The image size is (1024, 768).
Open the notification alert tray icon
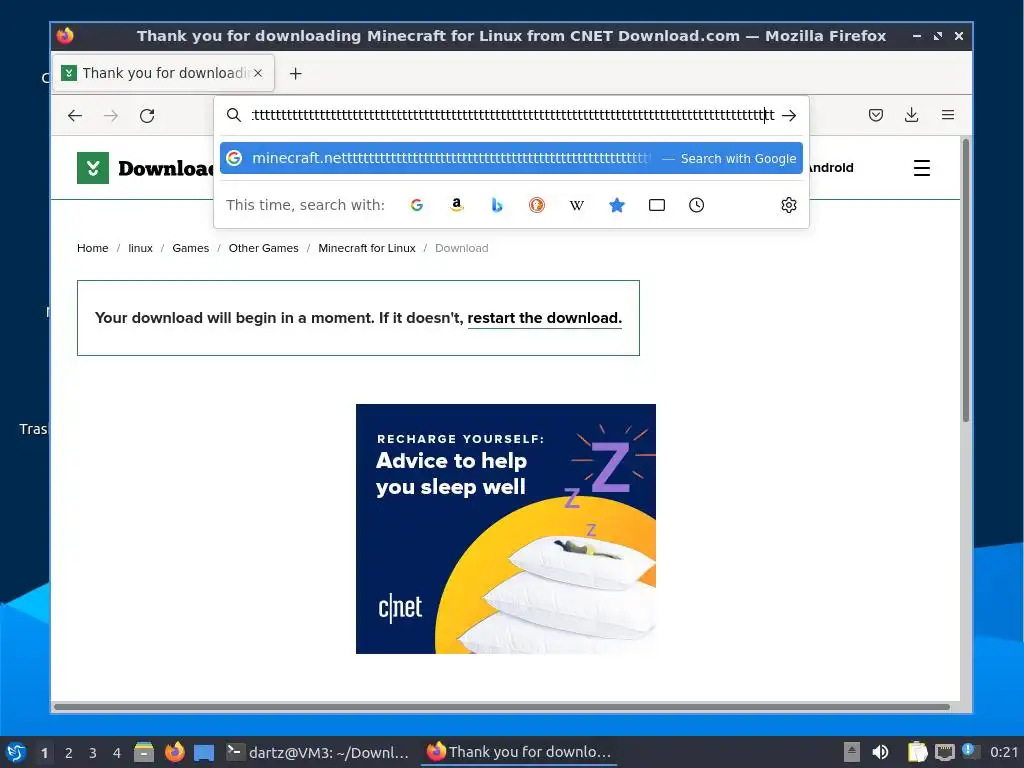971,751
